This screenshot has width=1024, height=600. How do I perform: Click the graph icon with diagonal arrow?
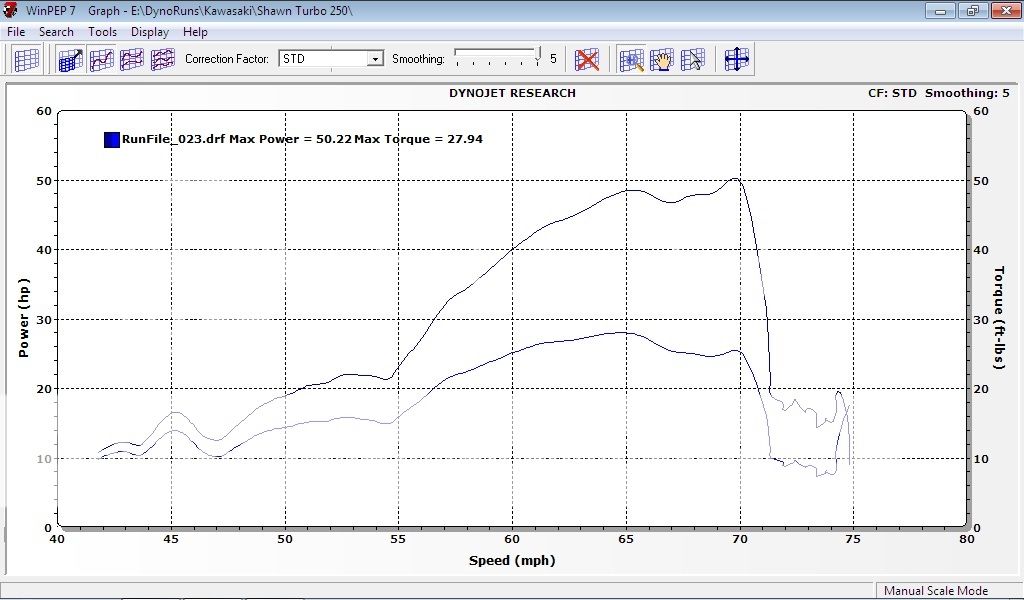tap(71, 59)
